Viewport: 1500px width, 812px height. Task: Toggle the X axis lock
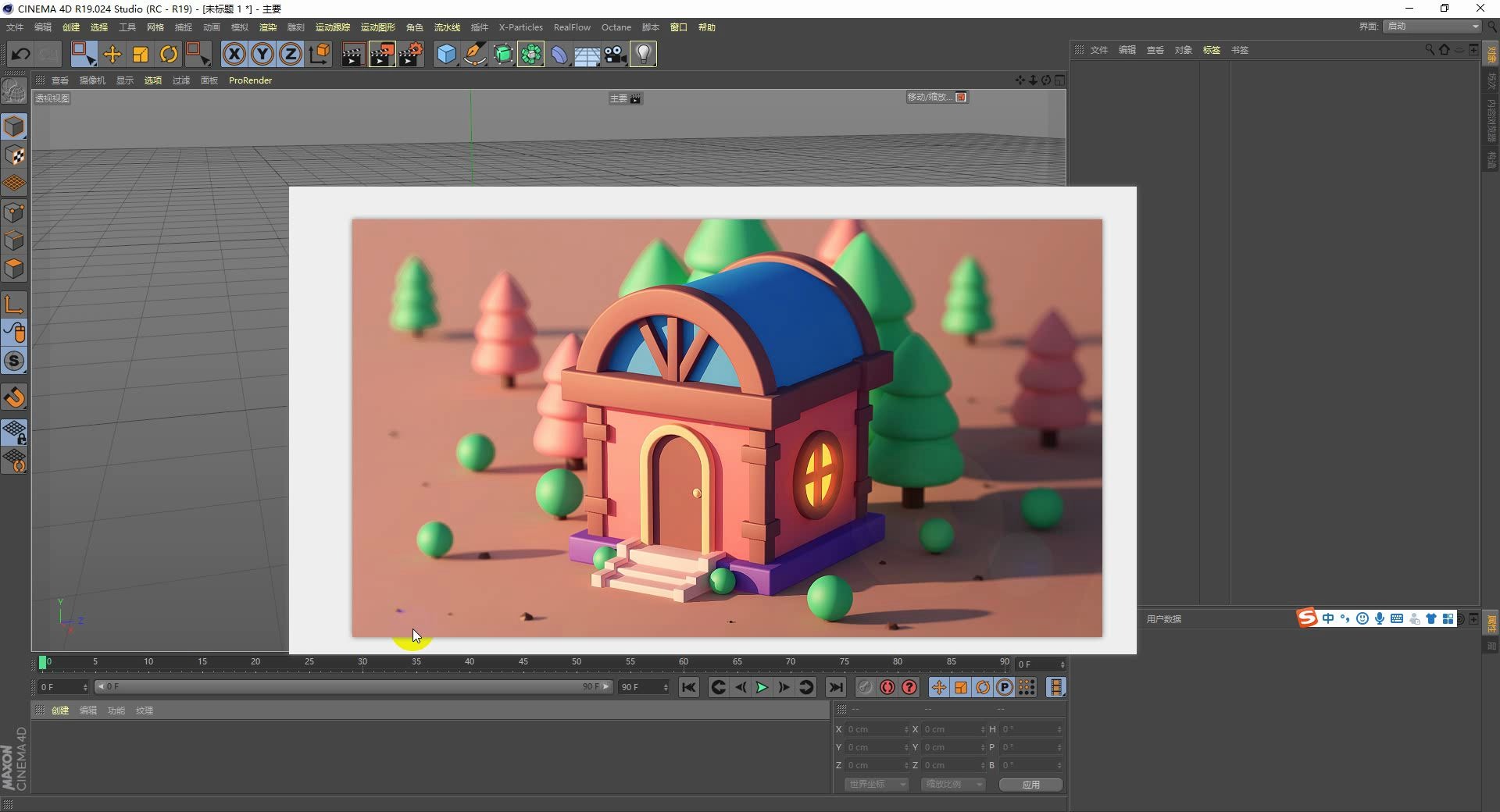click(234, 54)
